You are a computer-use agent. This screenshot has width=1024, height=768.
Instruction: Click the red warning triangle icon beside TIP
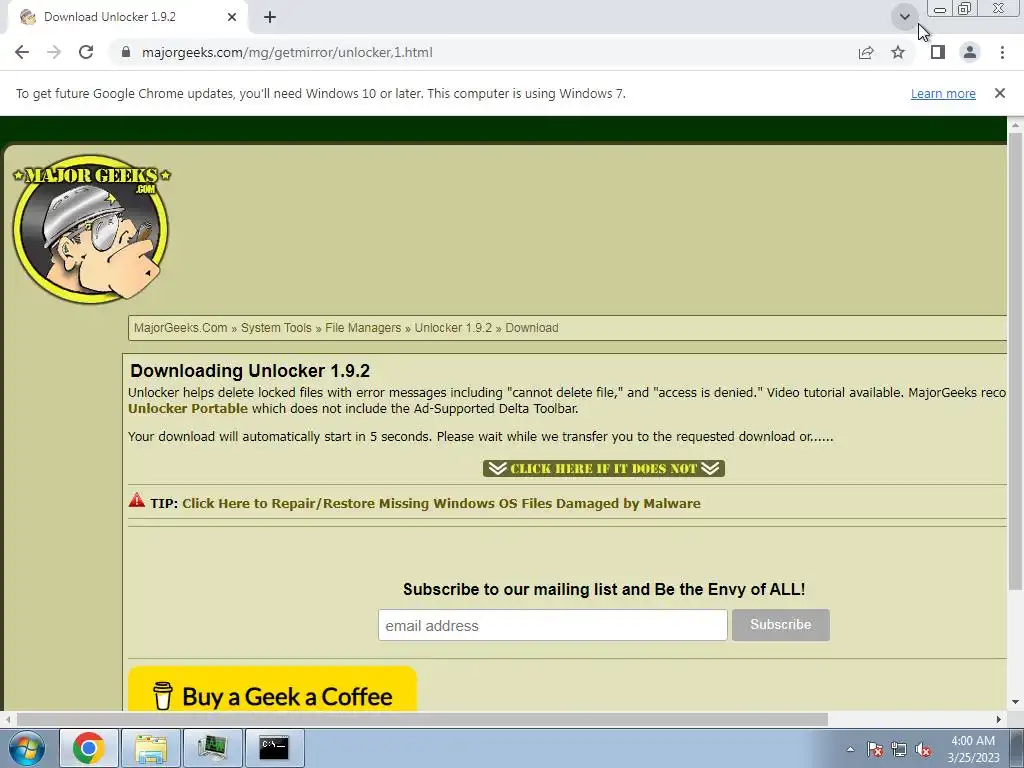coord(136,500)
